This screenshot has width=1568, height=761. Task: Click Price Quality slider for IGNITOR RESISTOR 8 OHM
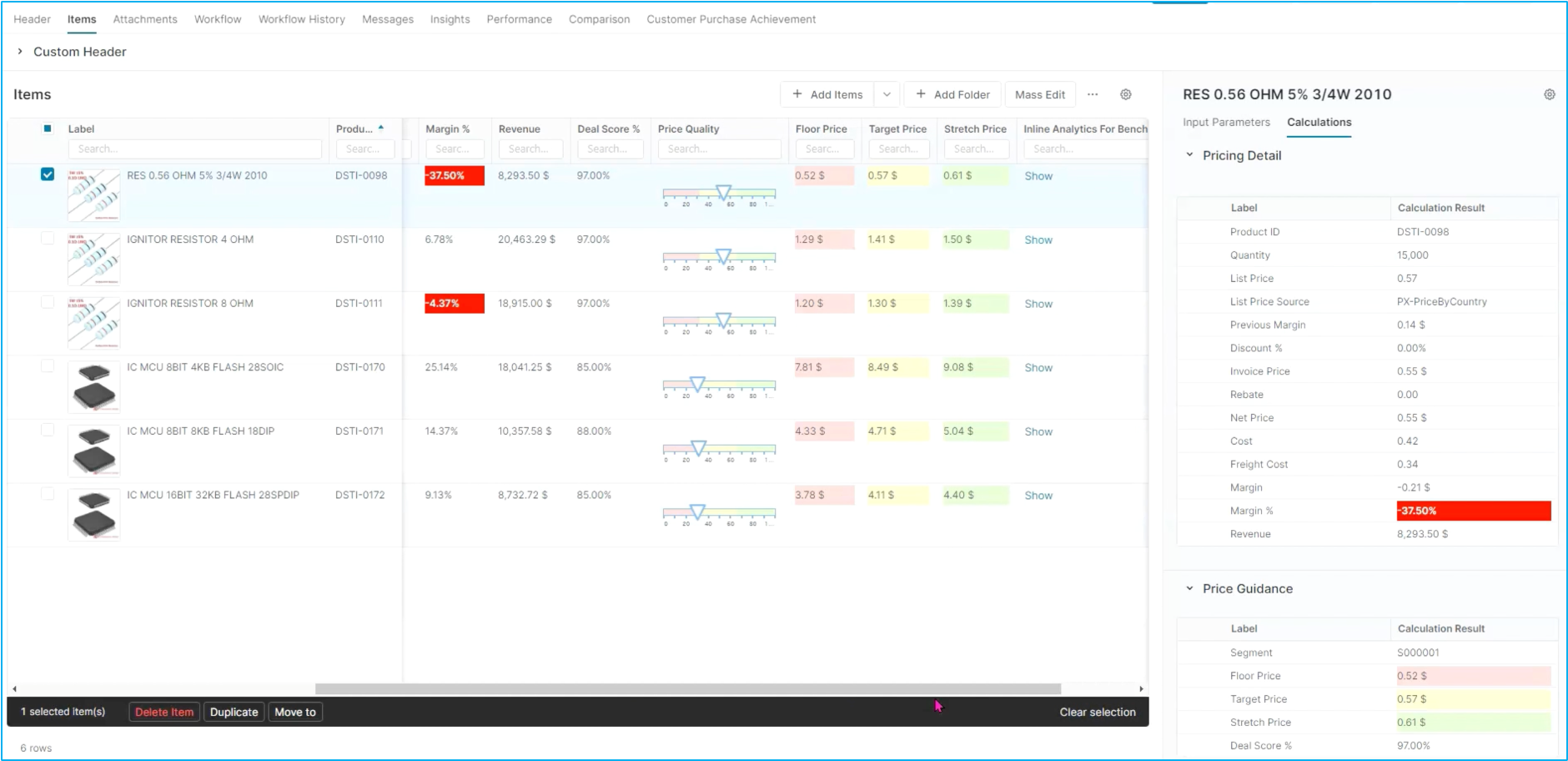pos(720,322)
